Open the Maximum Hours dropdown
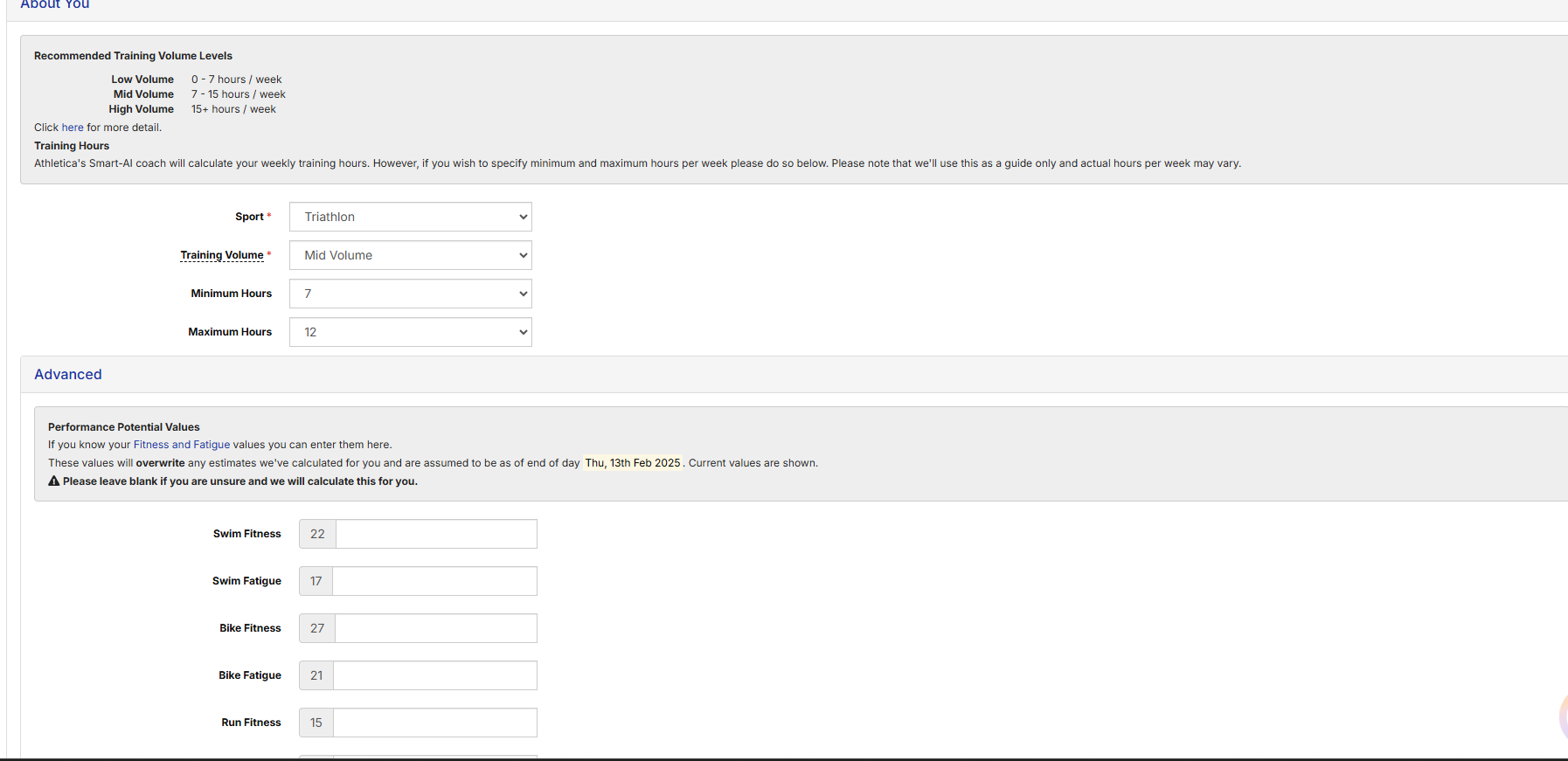1568x761 pixels. click(410, 332)
